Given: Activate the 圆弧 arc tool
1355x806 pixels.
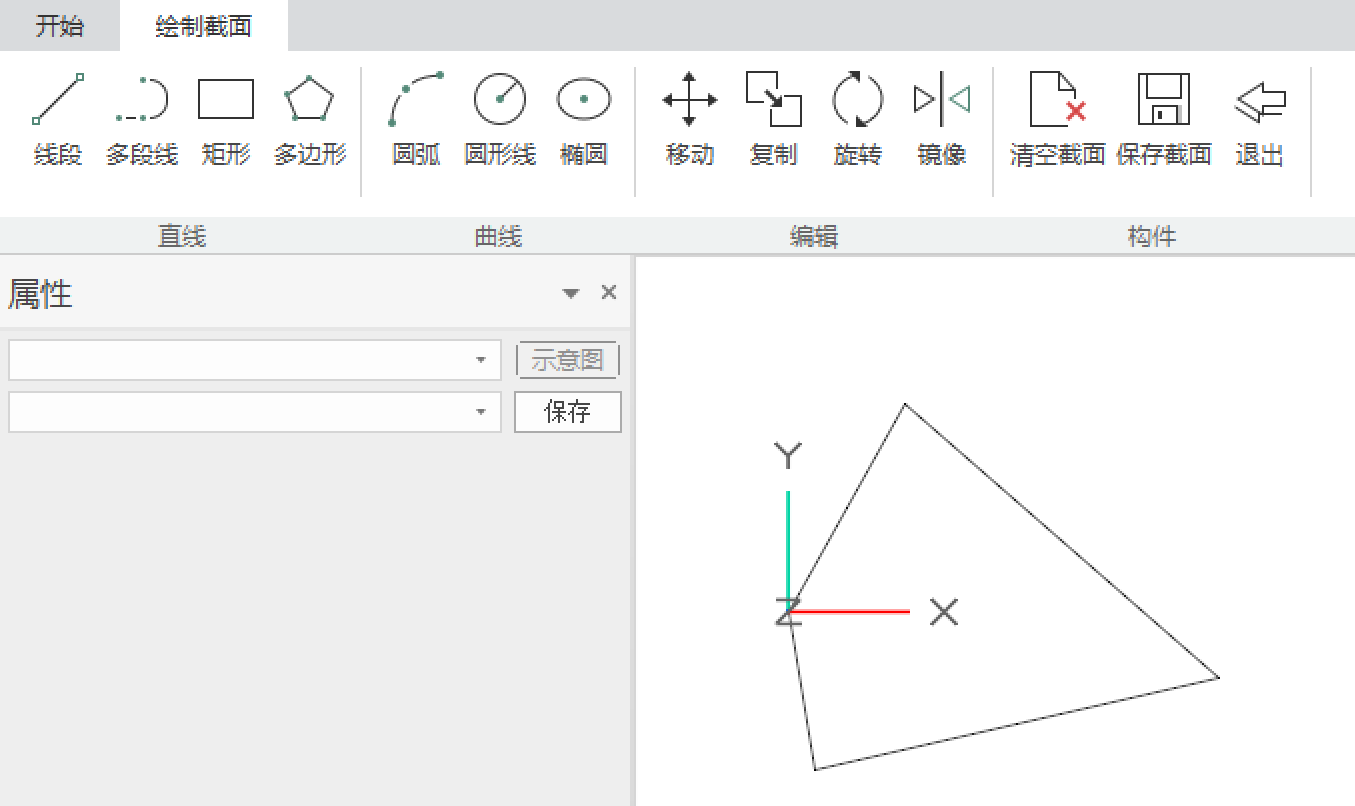Looking at the screenshot, I should point(416,118).
